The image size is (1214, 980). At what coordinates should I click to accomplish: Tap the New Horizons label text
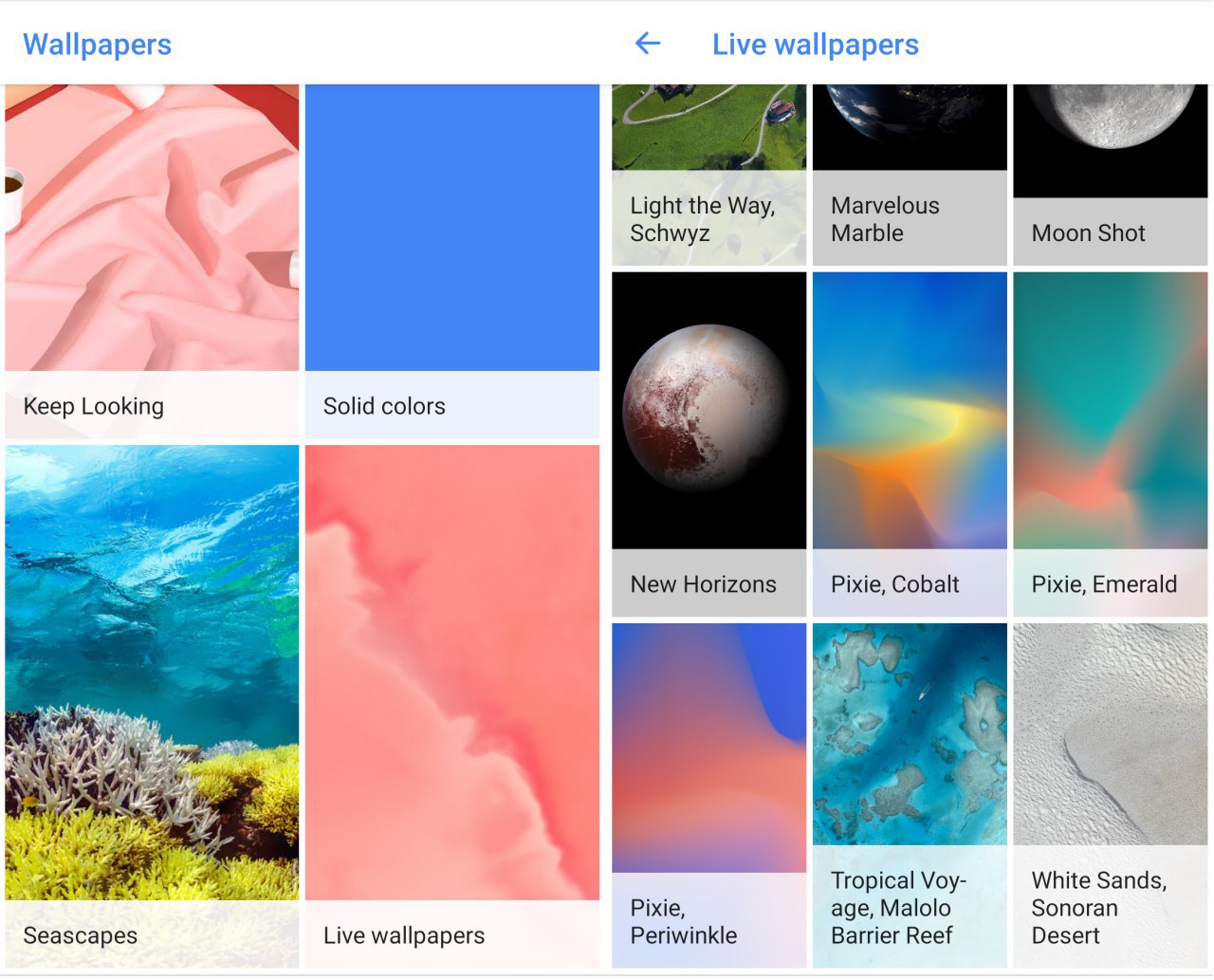click(704, 584)
